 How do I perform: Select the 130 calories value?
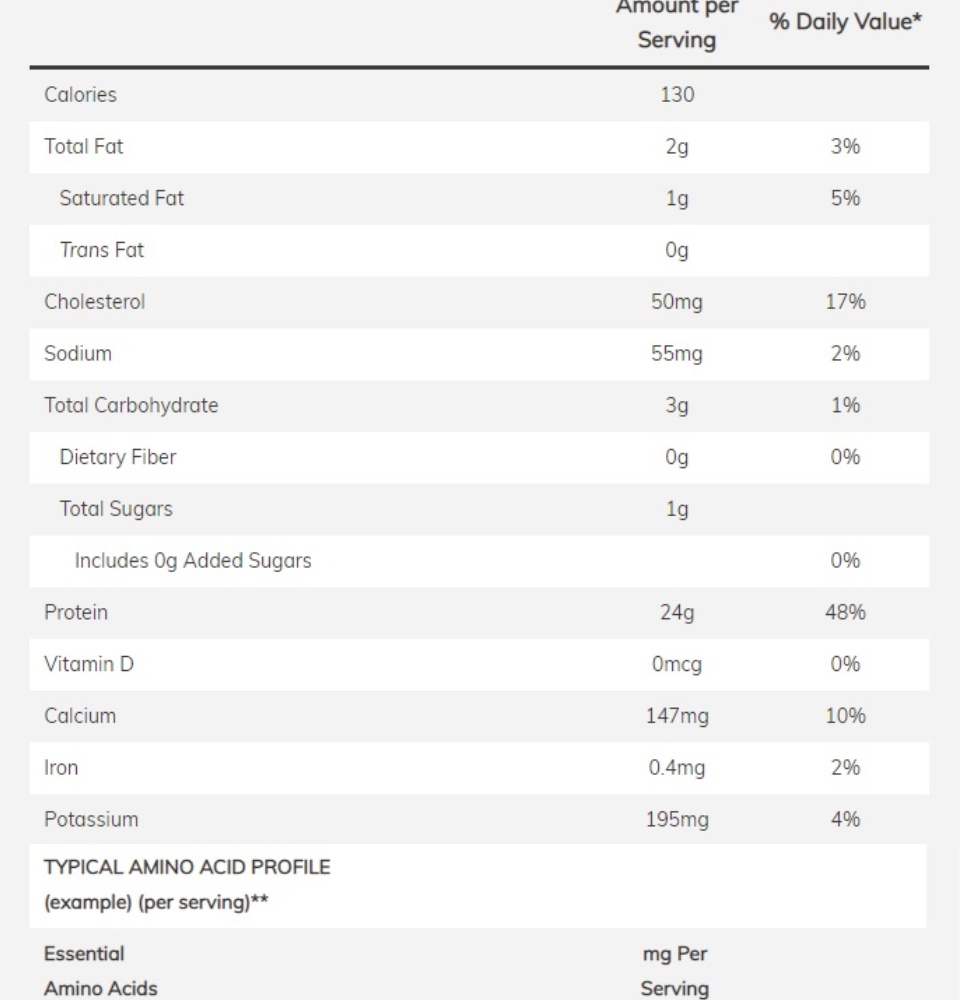677,94
